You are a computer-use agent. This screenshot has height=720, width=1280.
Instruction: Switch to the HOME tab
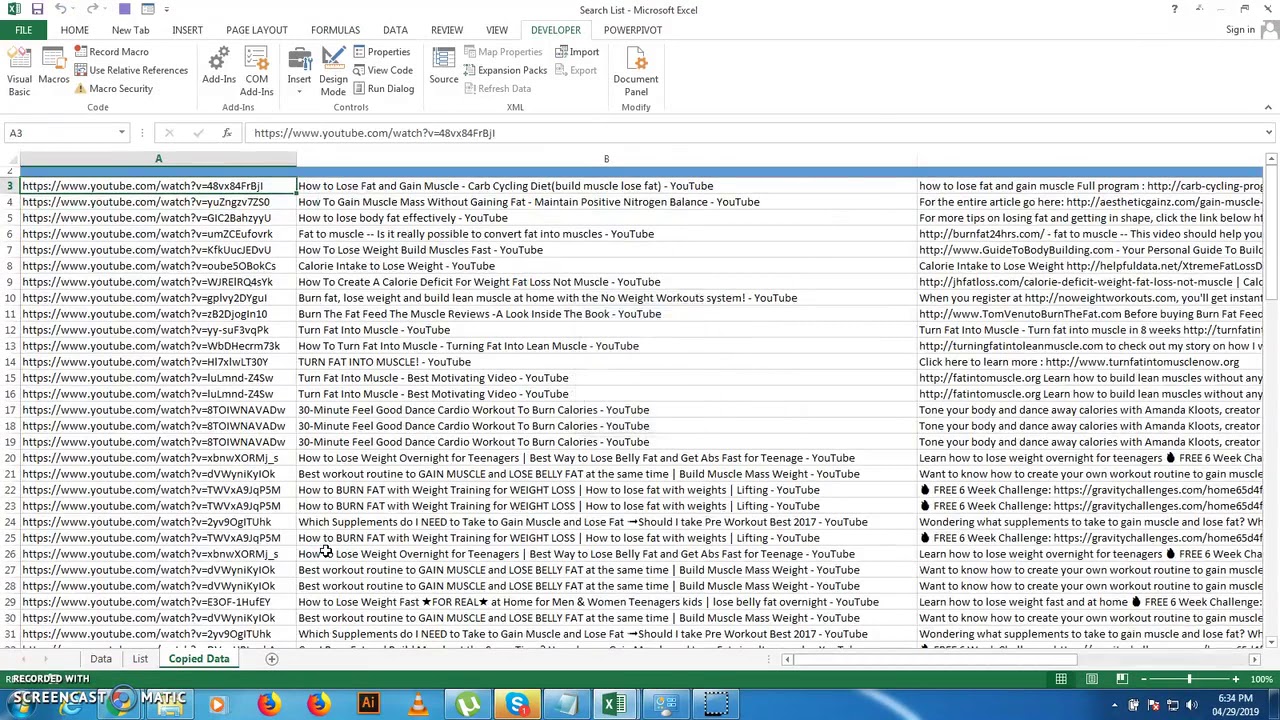(74, 30)
